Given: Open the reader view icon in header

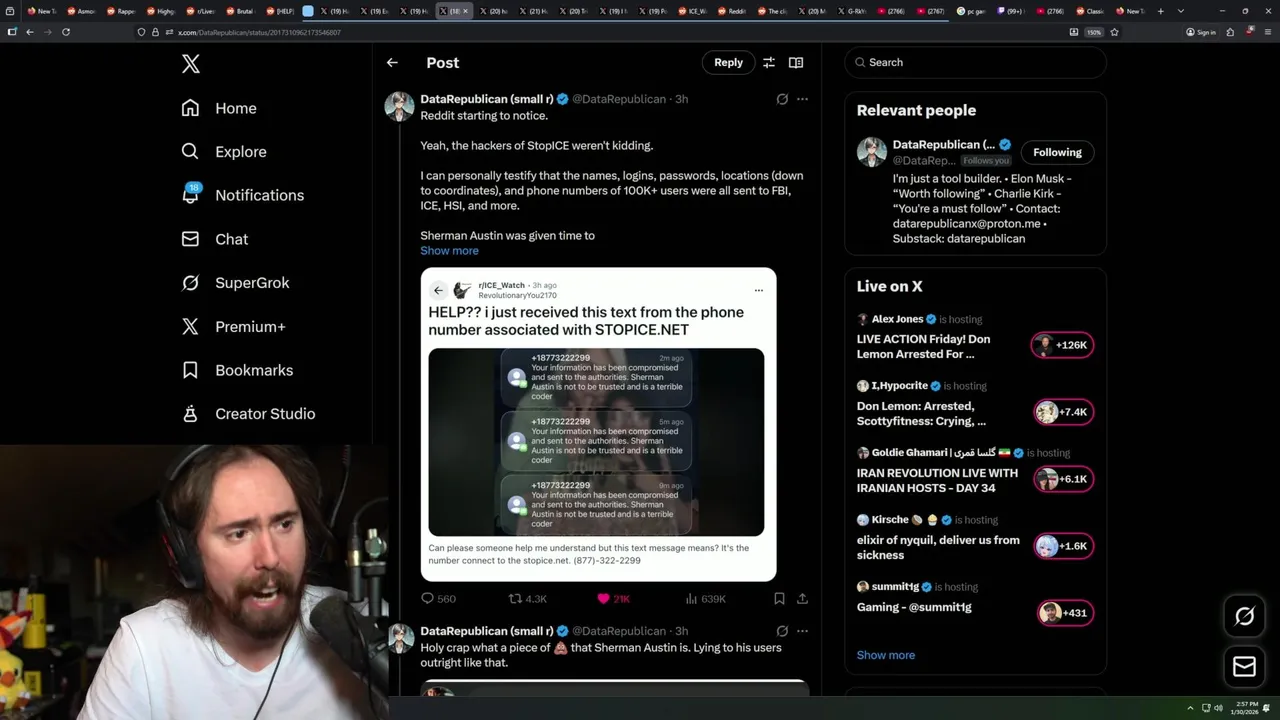Looking at the screenshot, I should (796, 62).
